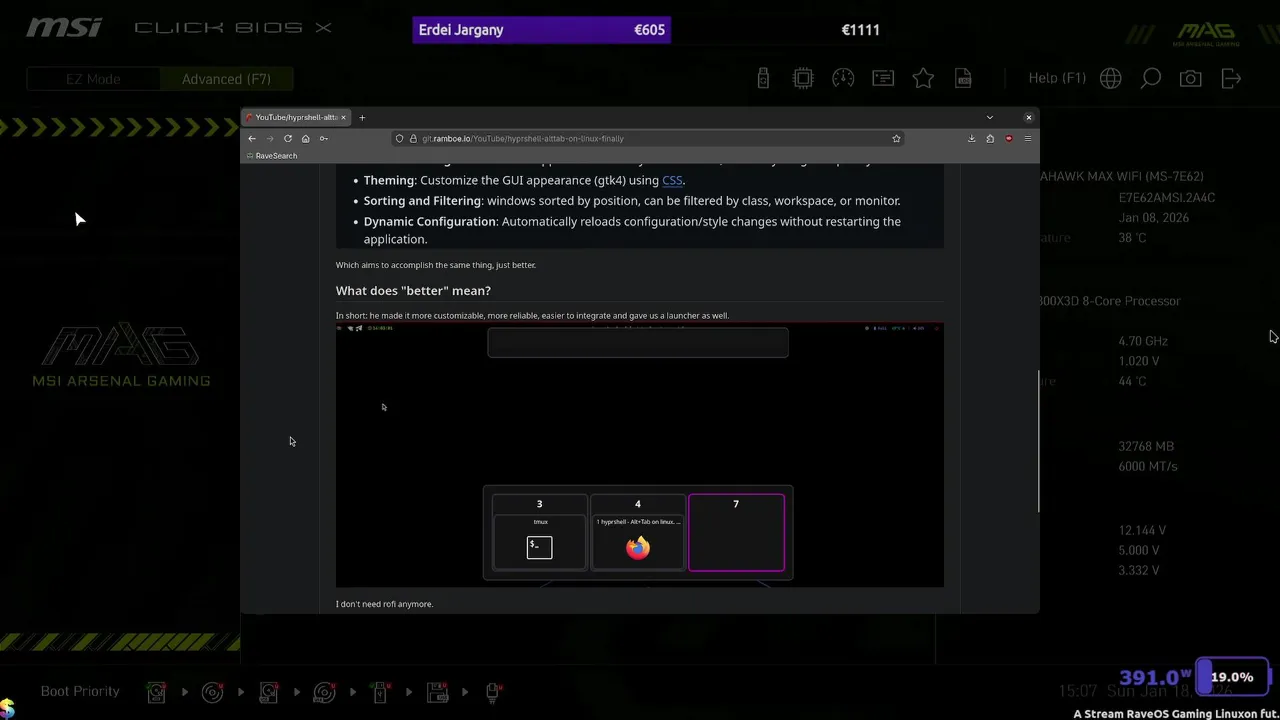
Task: Open the list all tabs chevron
Action: (x=990, y=117)
